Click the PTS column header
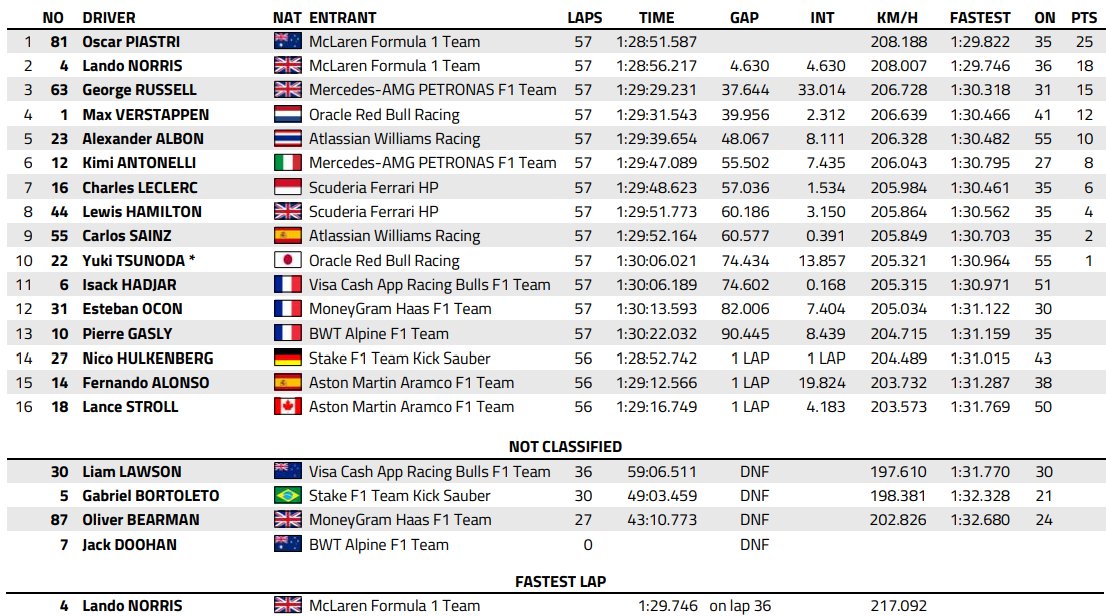The width and height of the screenshot is (1106, 616). click(x=1083, y=18)
